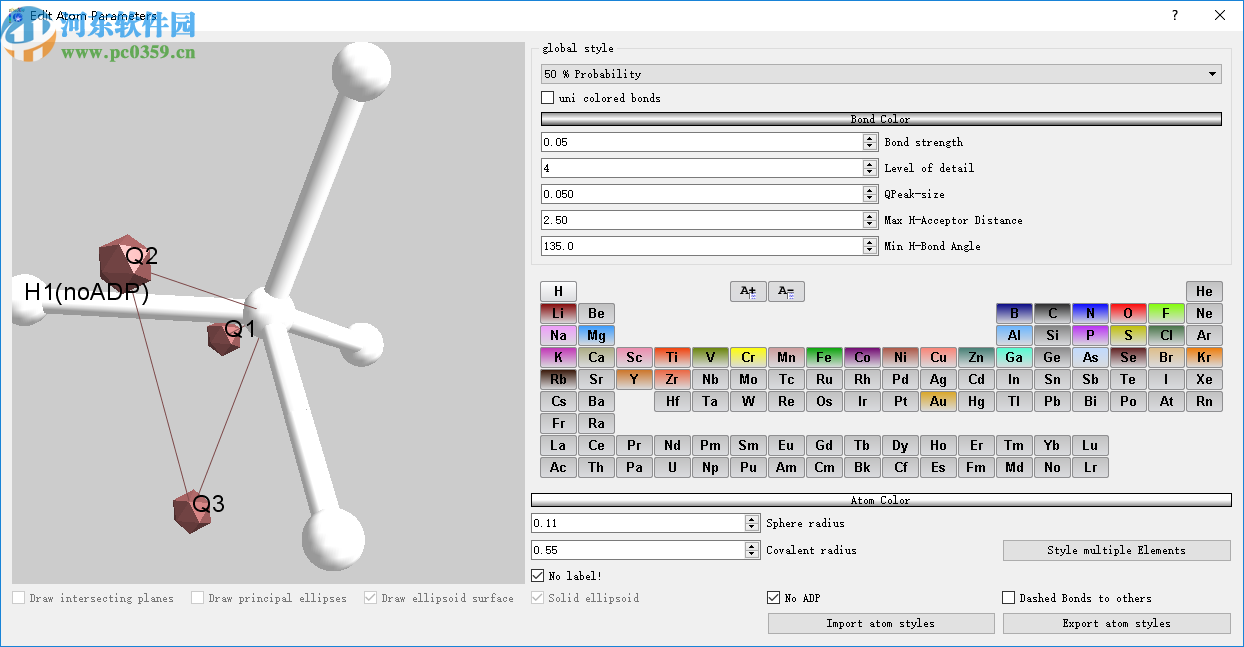Select the Carbon (C) element
1244x647 pixels.
[x=1052, y=313]
